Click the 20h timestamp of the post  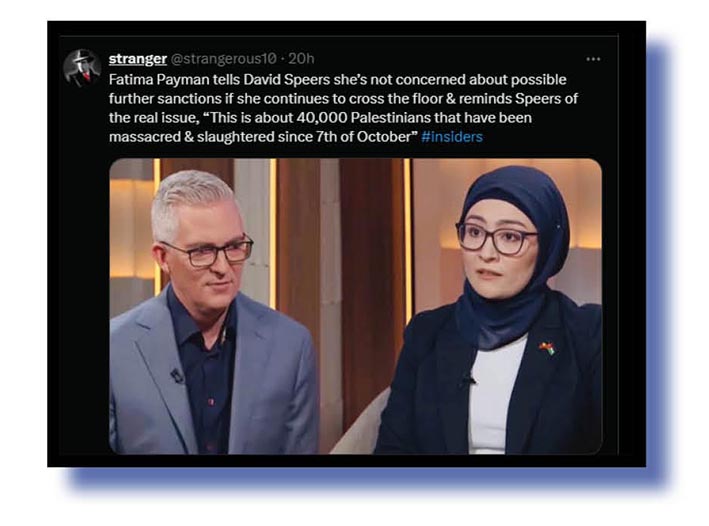click(x=301, y=59)
